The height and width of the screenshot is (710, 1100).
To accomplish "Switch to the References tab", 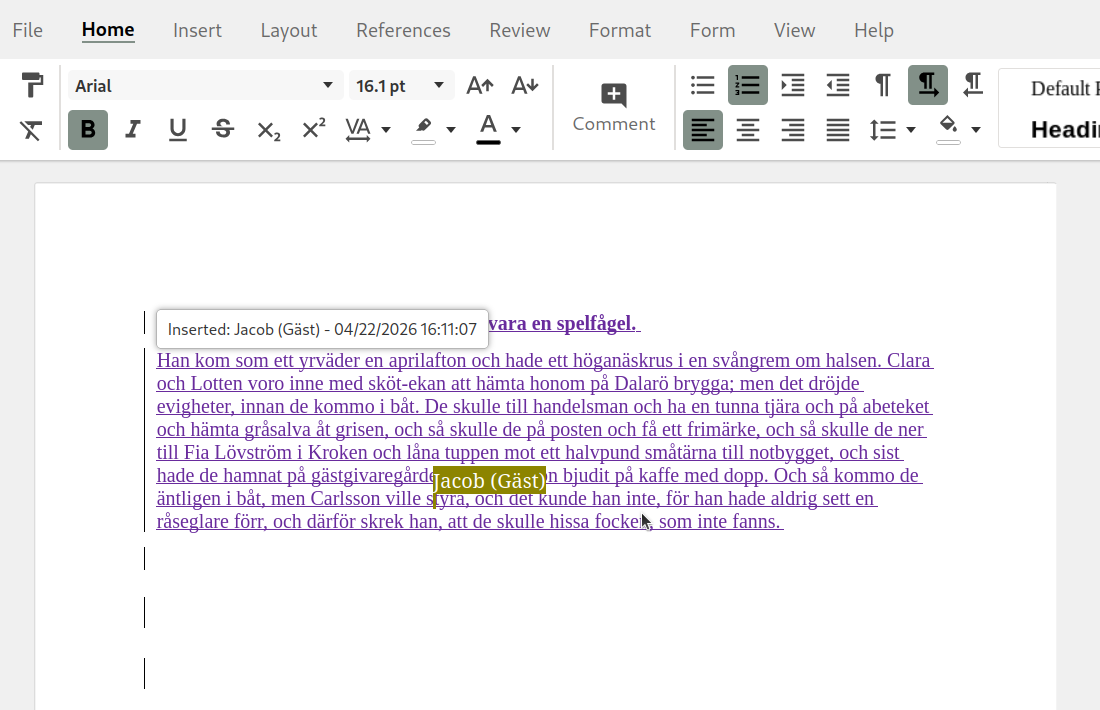I will [403, 30].
